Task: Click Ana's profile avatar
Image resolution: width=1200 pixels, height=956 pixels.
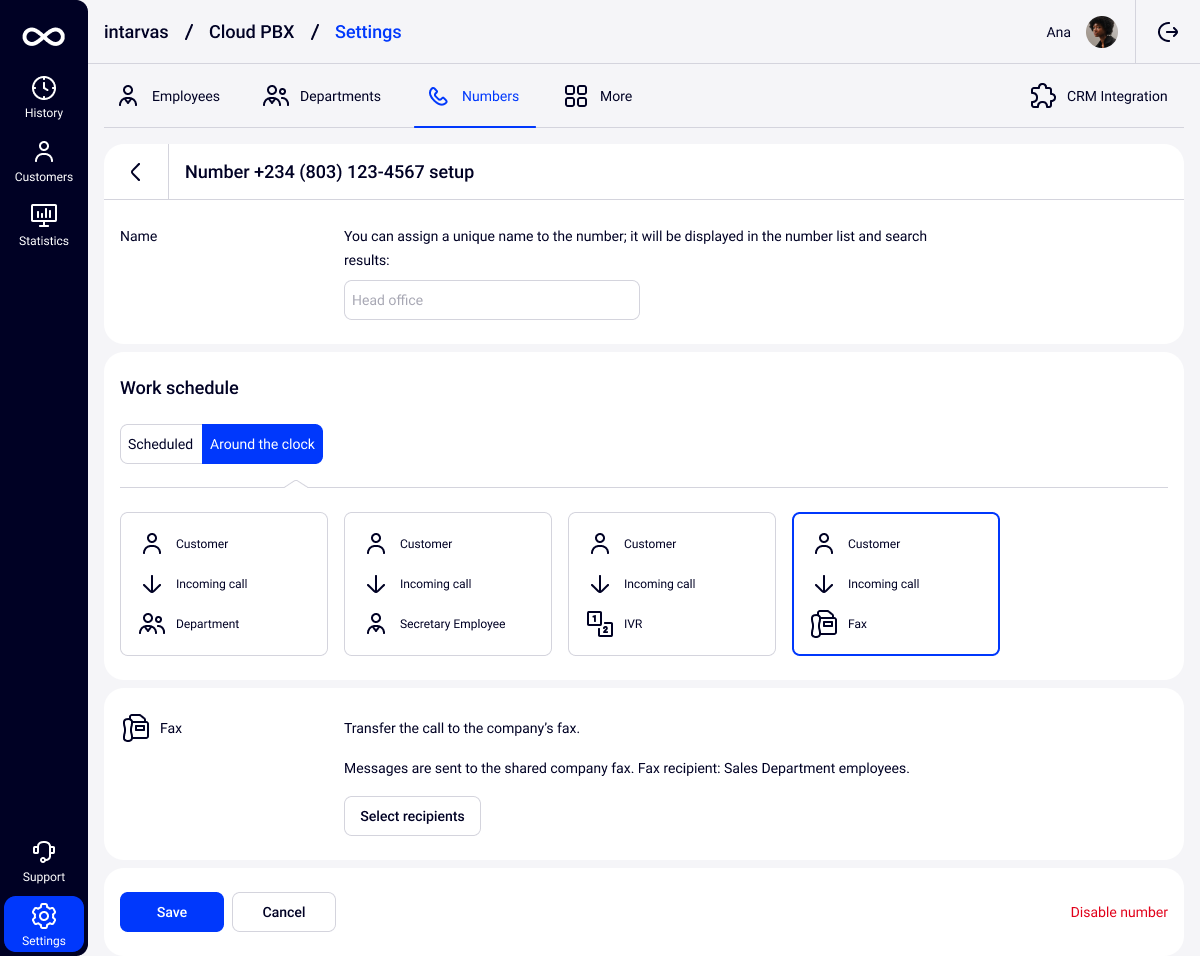Action: pyautogui.click(x=1102, y=32)
